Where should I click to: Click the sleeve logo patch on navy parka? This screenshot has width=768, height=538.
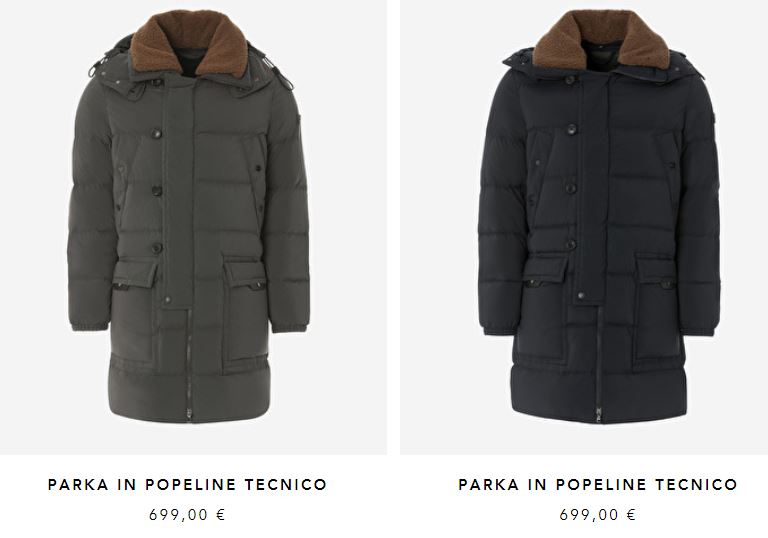(x=715, y=118)
